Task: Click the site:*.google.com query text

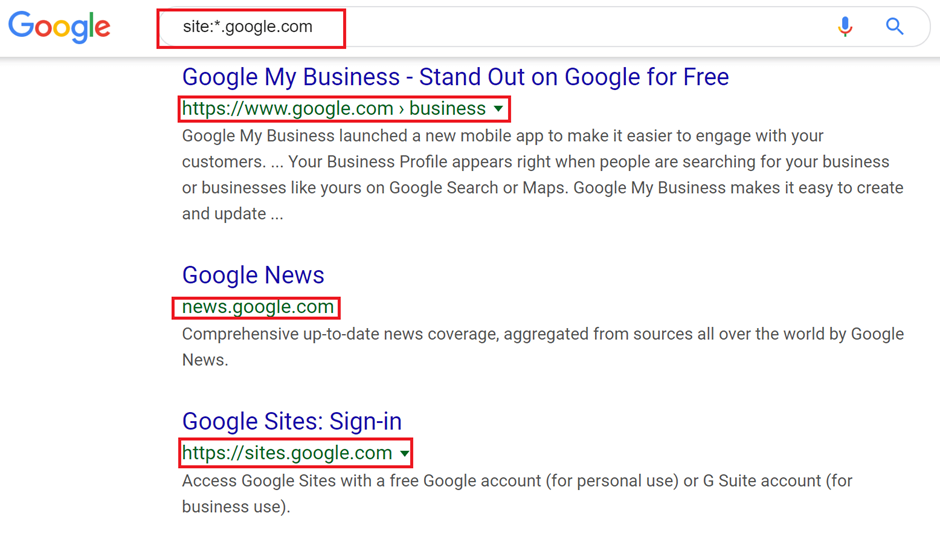Action: point(248,27)
